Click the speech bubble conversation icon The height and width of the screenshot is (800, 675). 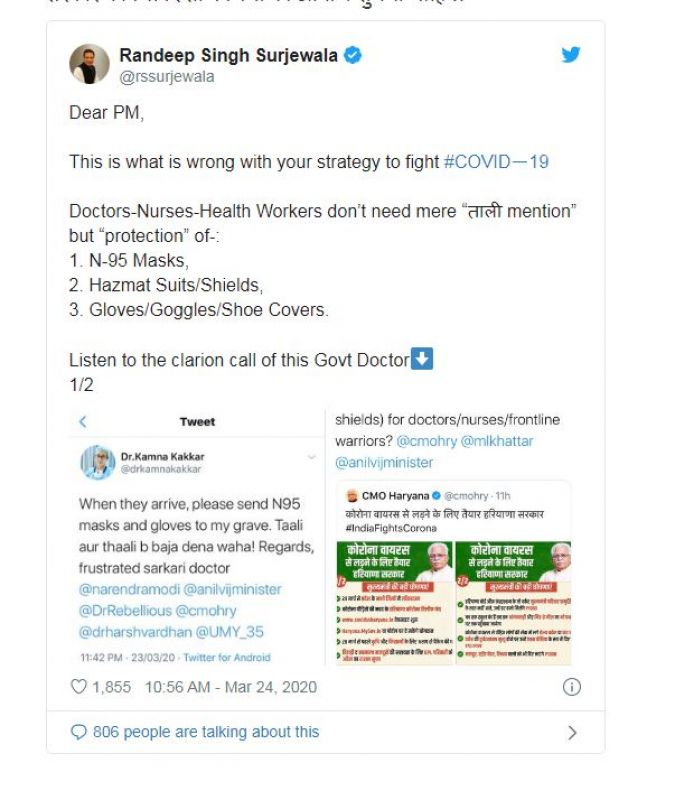click(78, 732)
